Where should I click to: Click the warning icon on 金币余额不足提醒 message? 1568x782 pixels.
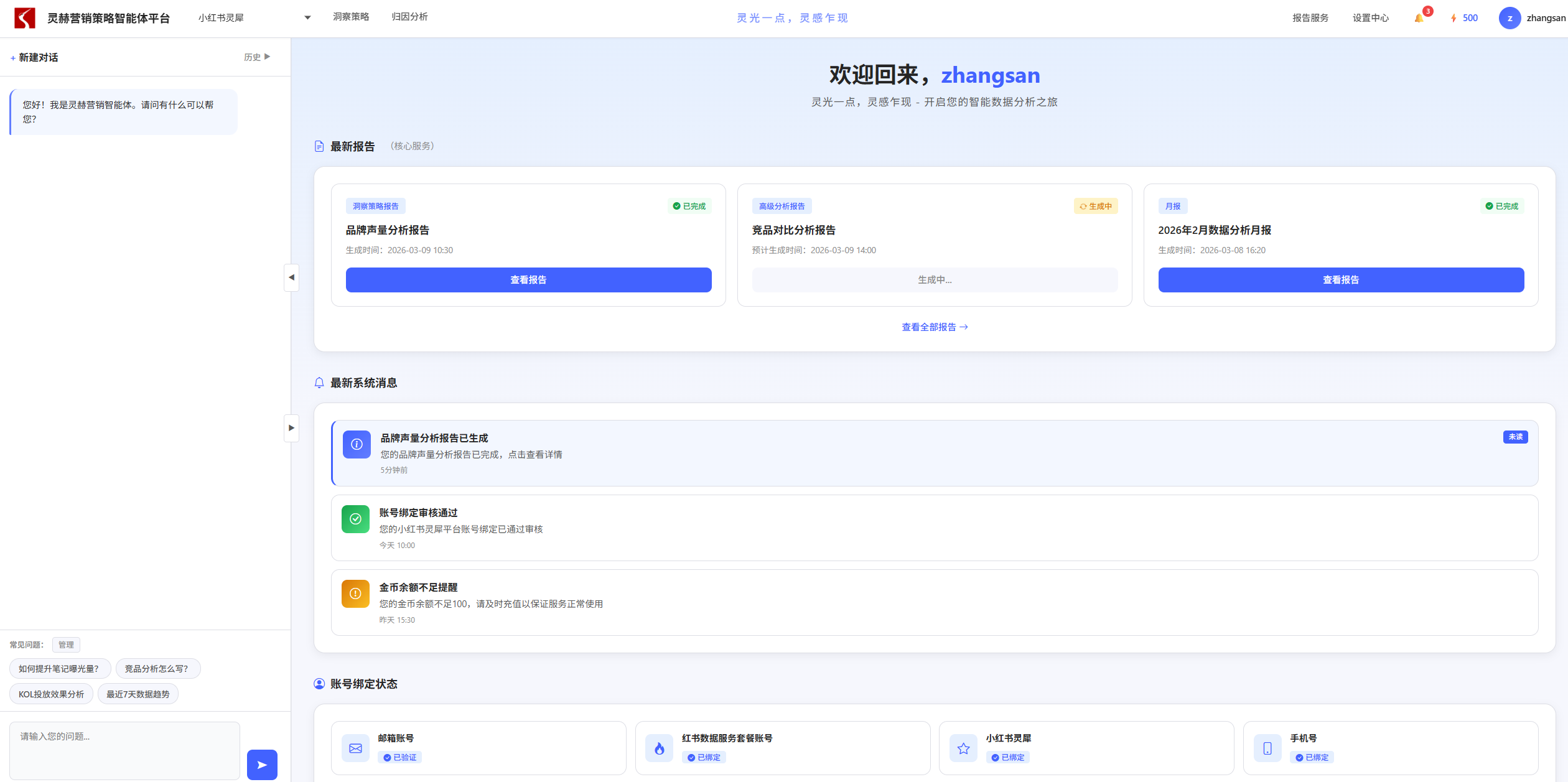pyautogui.click(x=355, y=593)
